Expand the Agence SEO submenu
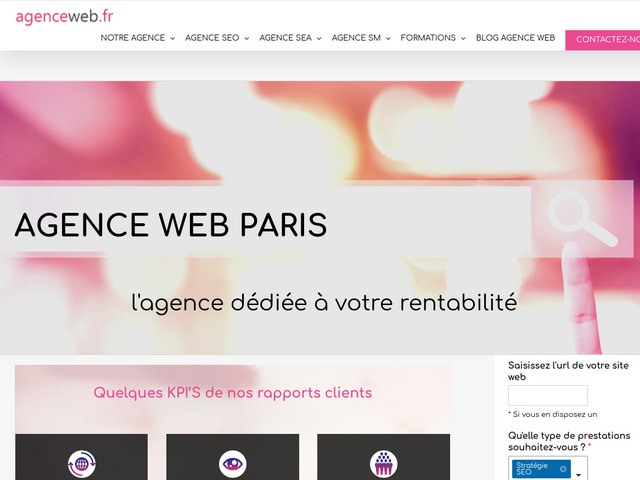Screen dimensions: 640x480 (216, 38)
